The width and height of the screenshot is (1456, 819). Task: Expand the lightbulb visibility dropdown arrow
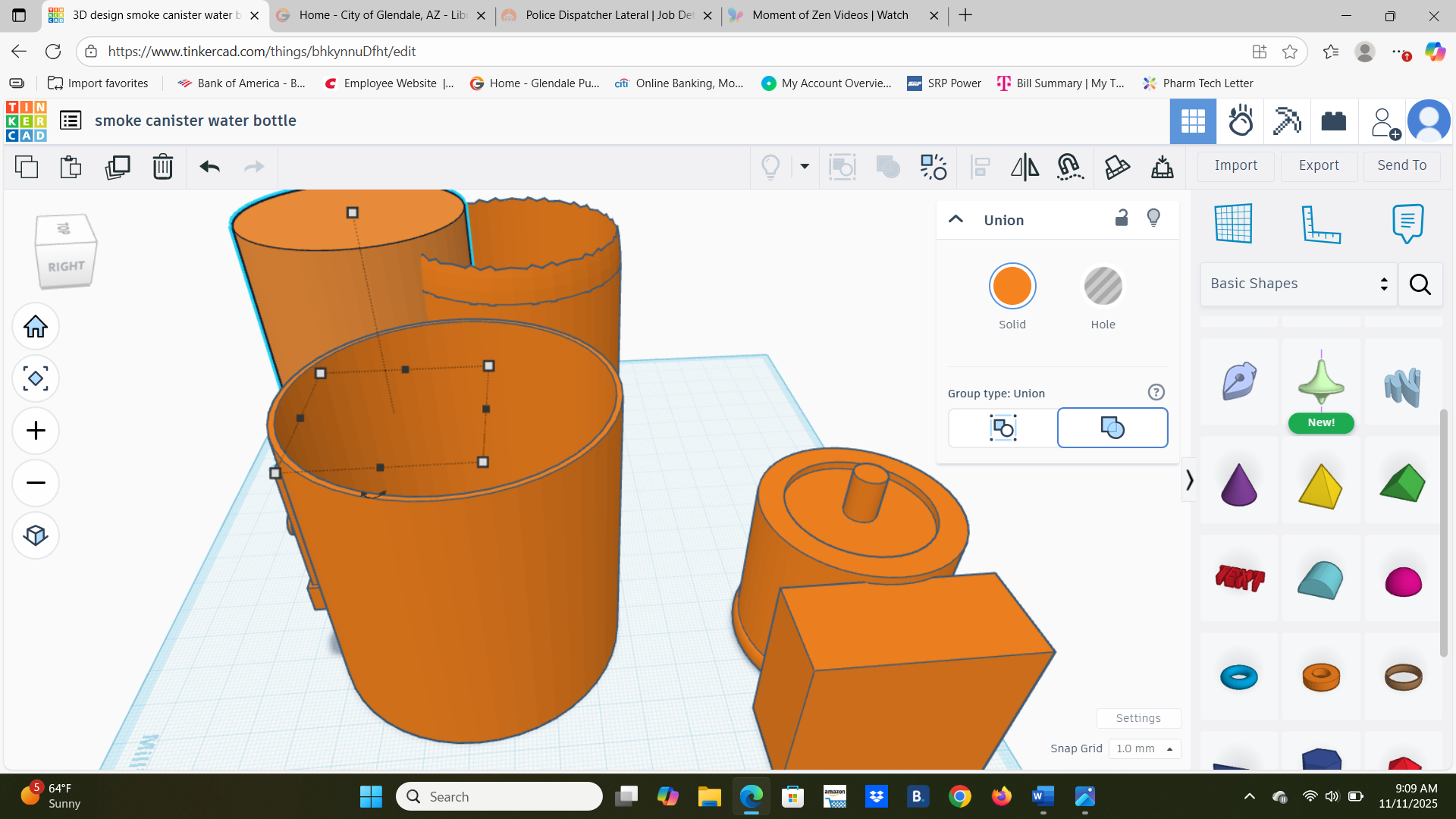pos(805,167)
